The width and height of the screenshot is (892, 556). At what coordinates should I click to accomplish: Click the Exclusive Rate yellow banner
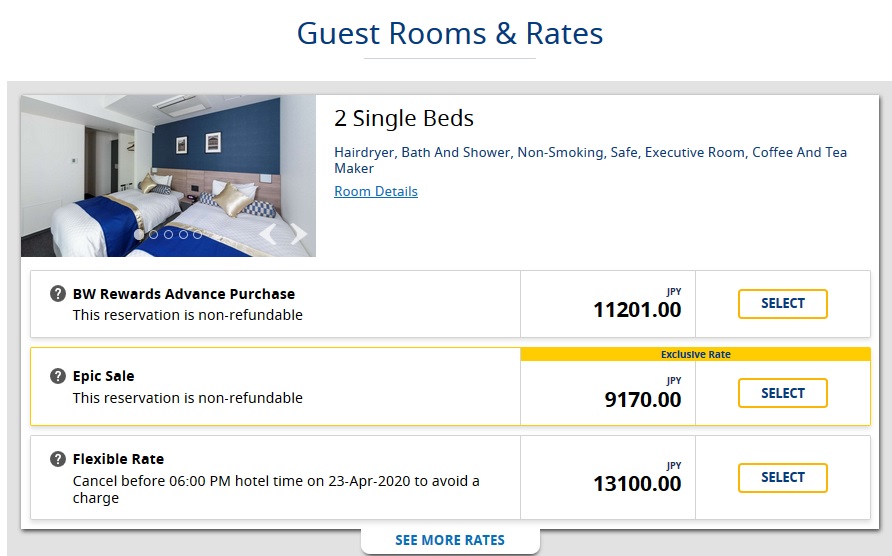tap(695, 354)
